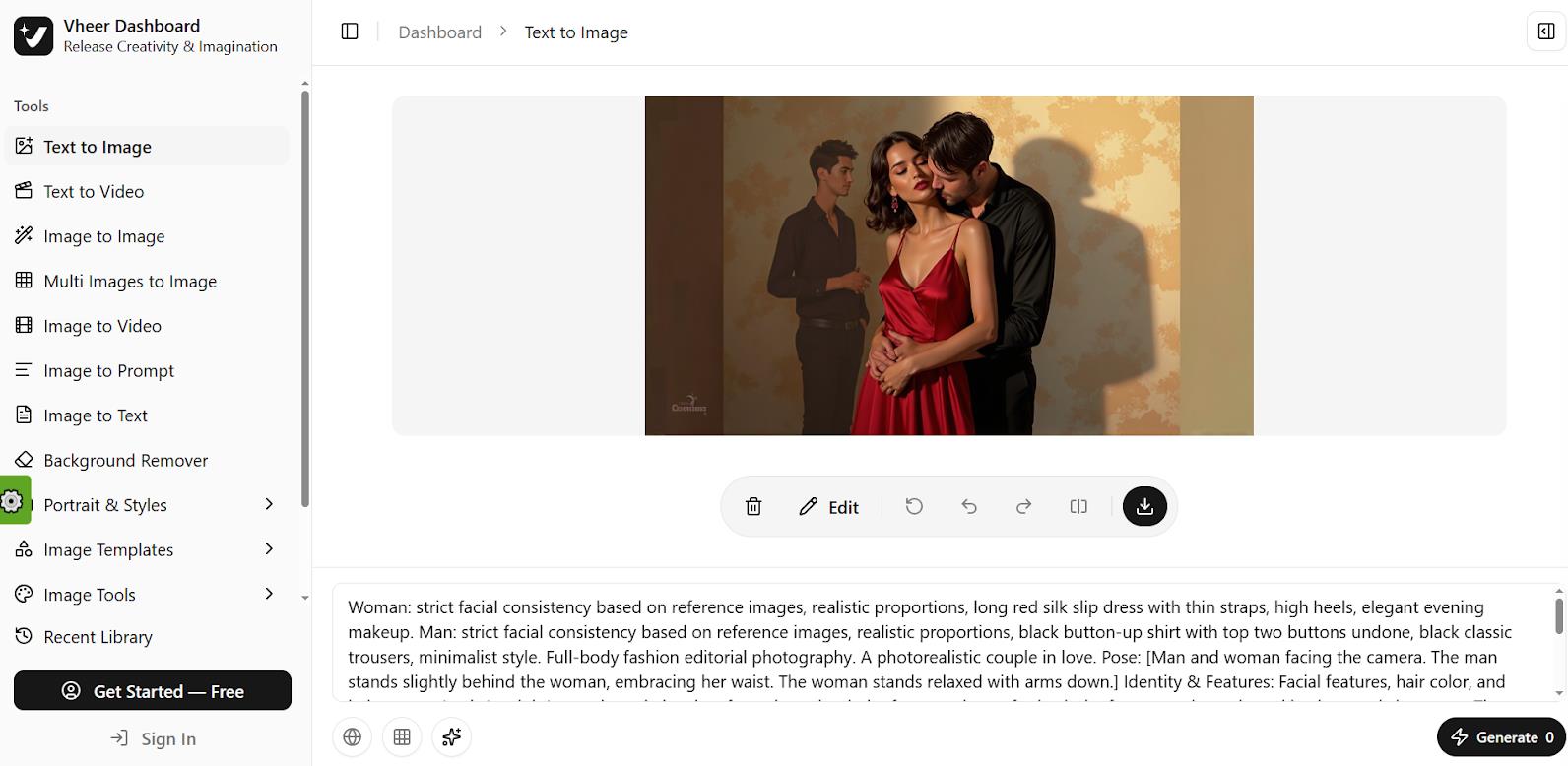Image resolution: width=1568 pixels, height=766 pixels.
Task: Redo the last edit
Action: [1023, 506]
